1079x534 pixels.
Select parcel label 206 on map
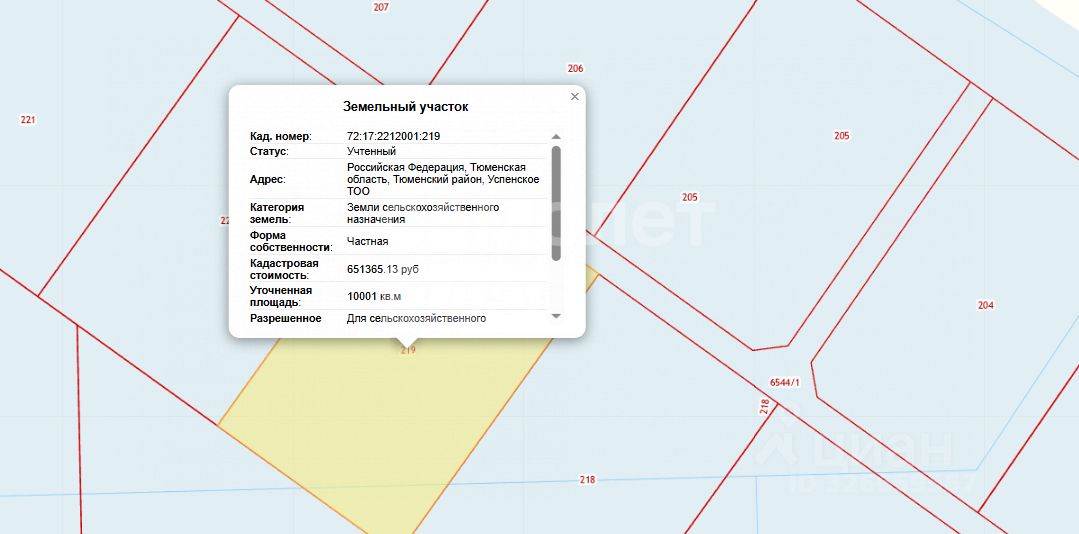(x=575, y=69)
